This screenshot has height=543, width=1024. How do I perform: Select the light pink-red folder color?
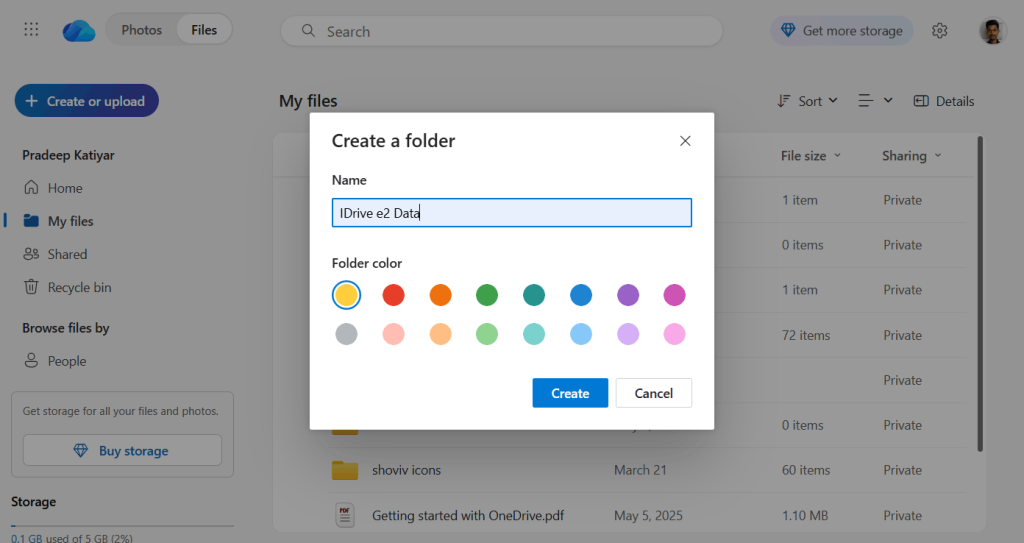(393, 334)
